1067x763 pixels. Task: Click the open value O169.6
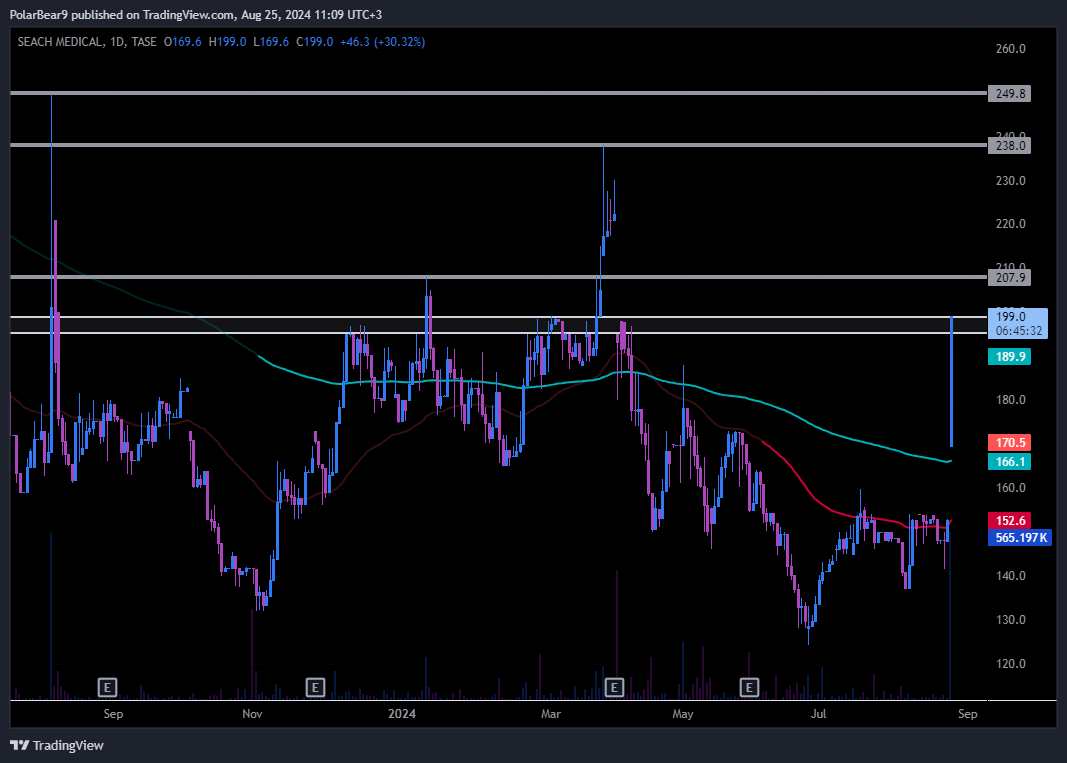click(x=182, y=42)
